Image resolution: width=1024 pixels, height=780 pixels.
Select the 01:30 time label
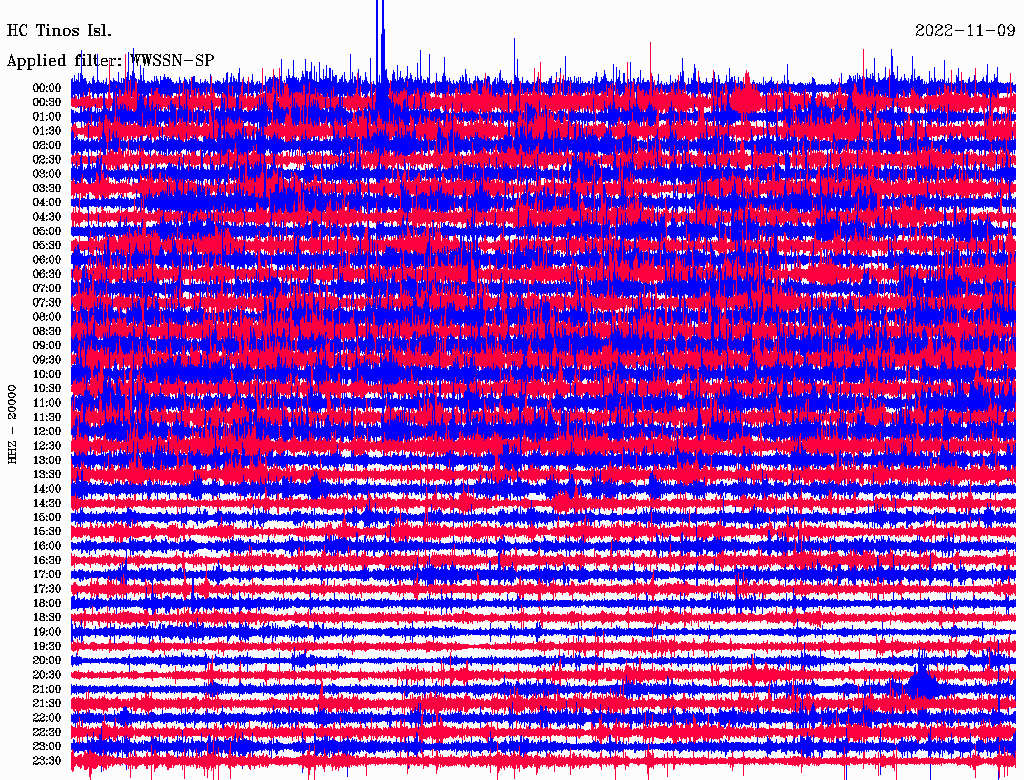[47, 131]
